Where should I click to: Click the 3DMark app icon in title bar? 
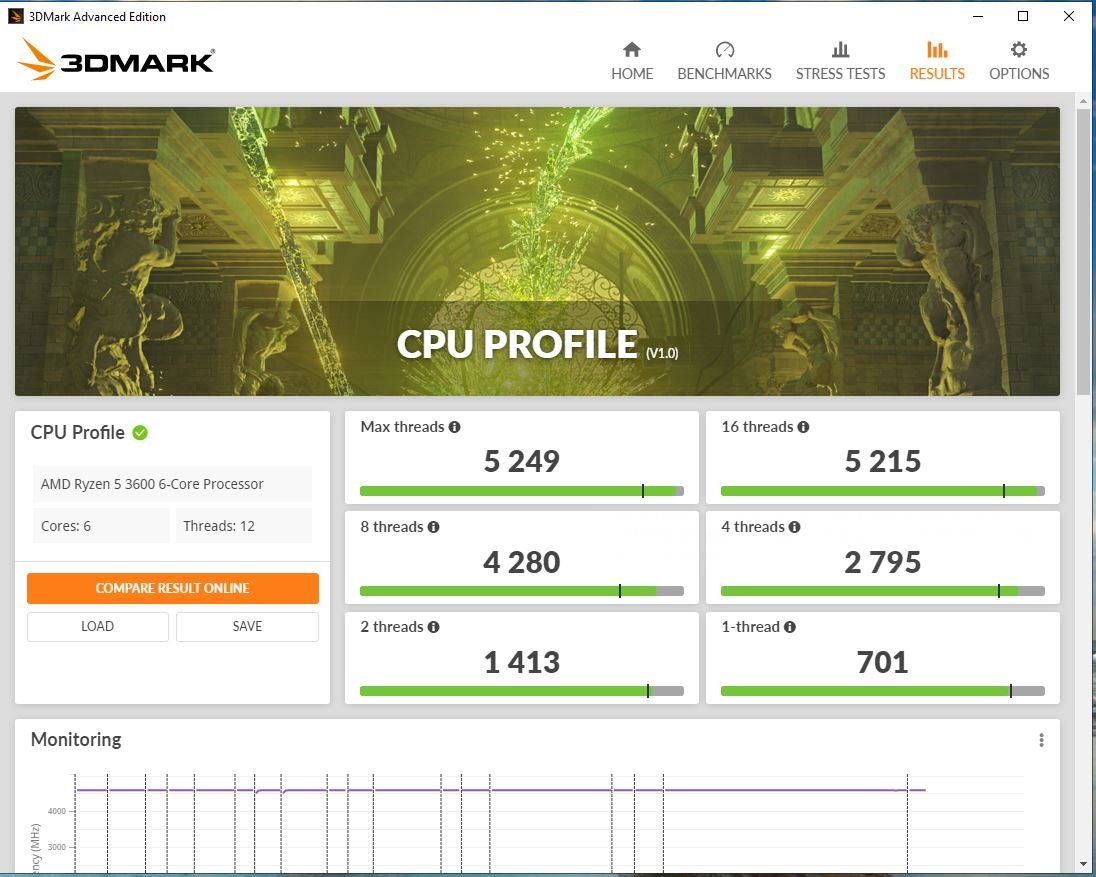coord(15,16)
